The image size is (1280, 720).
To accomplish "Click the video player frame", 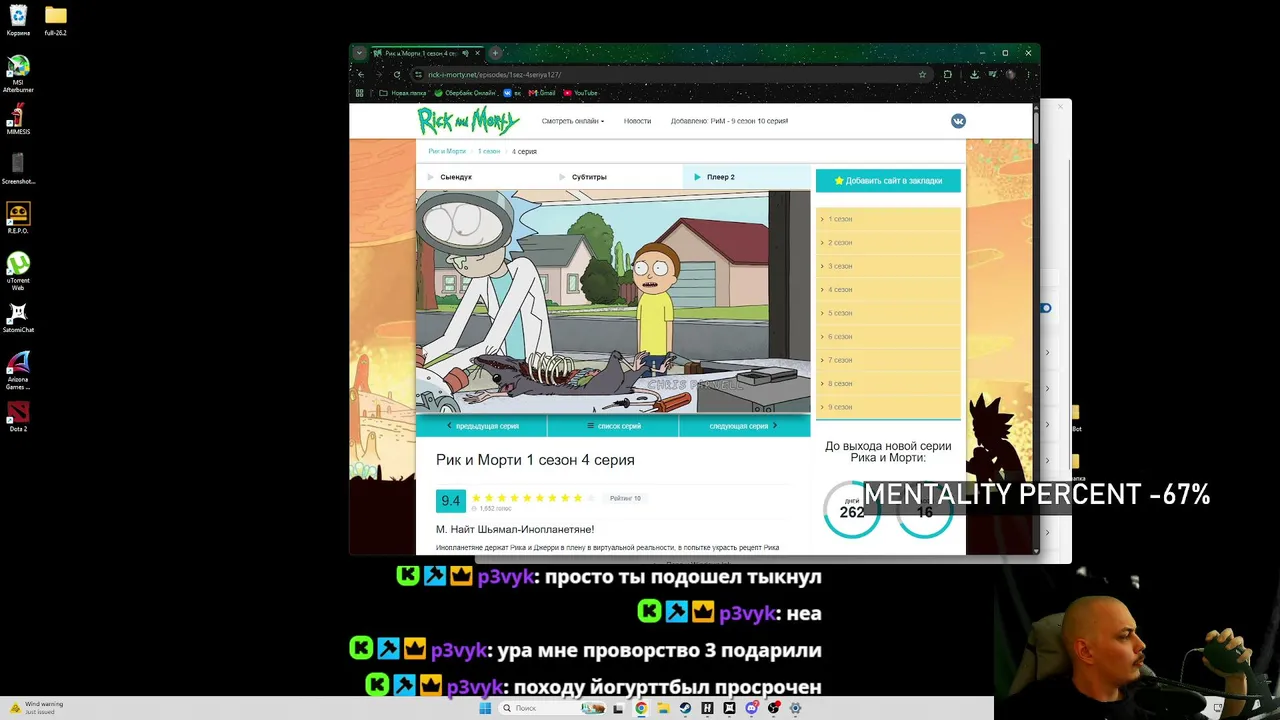I will point(613,301).
